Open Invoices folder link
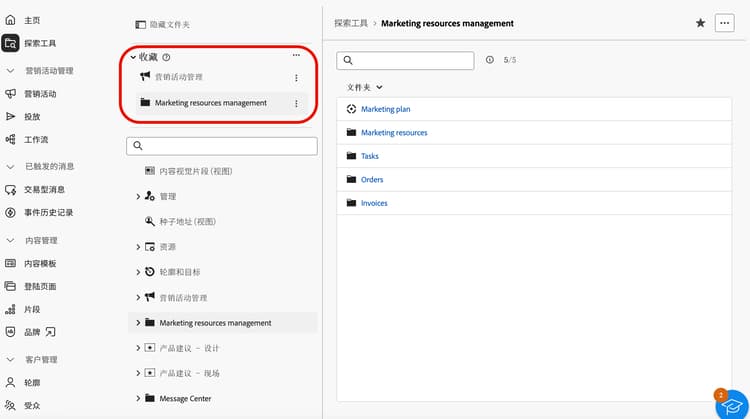 click(x=374, y=203)
